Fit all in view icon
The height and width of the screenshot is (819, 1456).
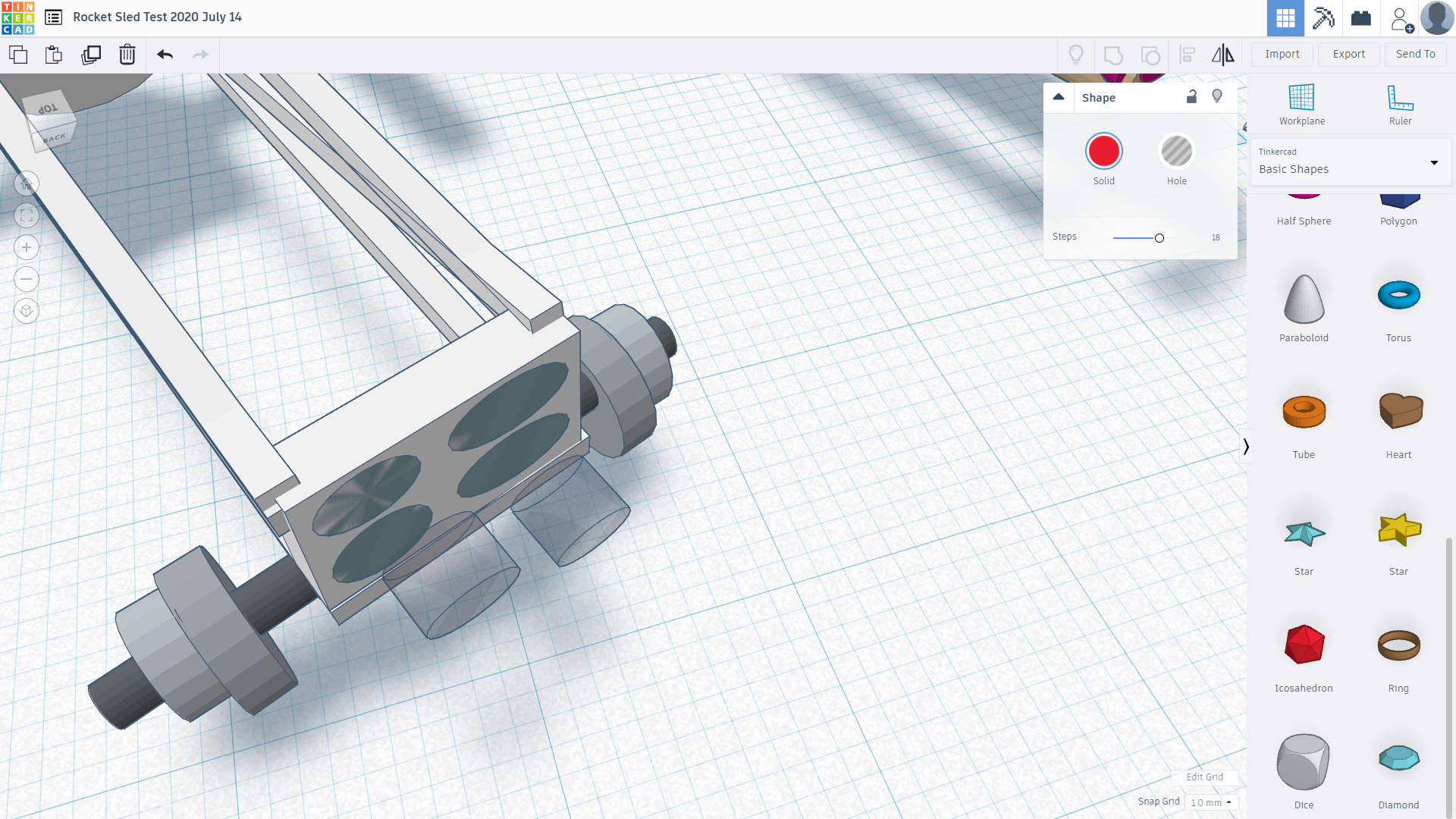click(27, 215)
